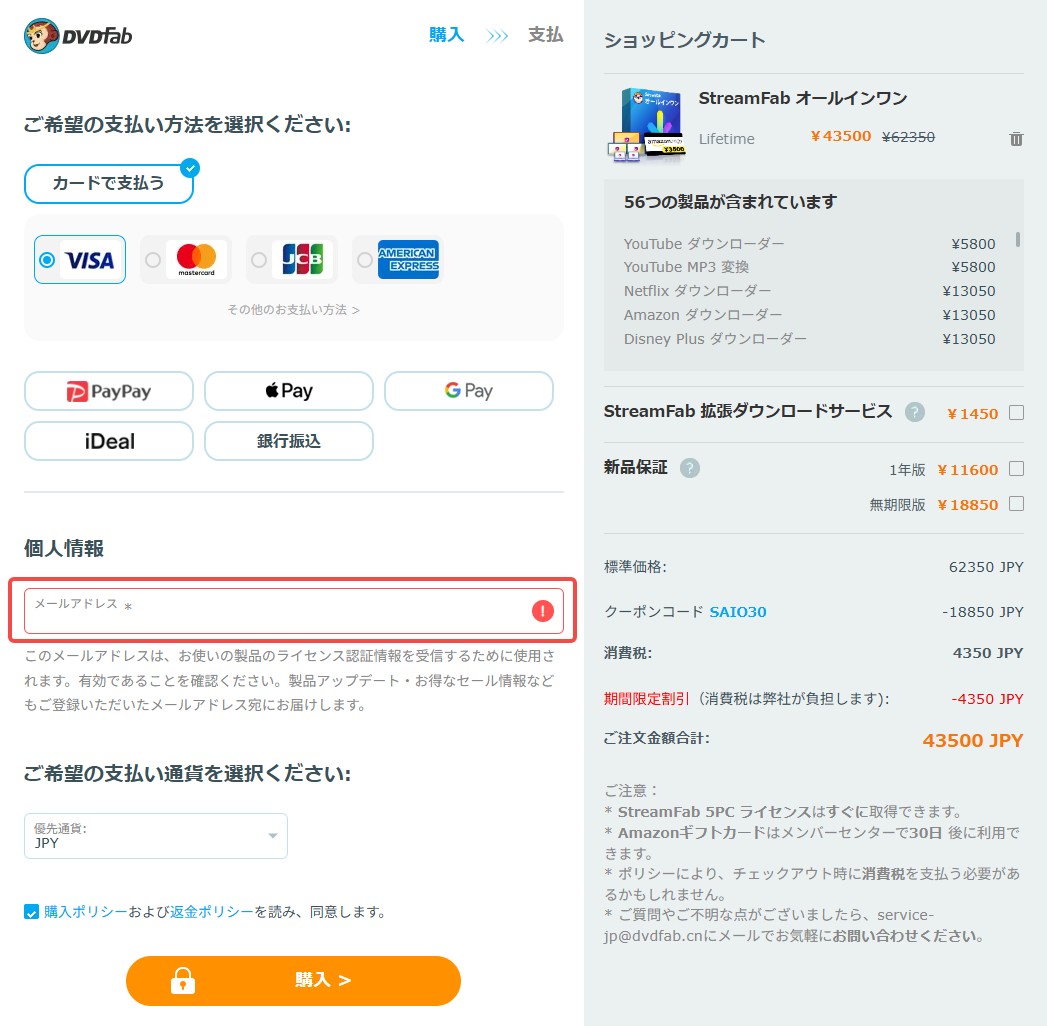Click the 購入 step tab
Screen dimensions: 1047x1026
[446, 35]
